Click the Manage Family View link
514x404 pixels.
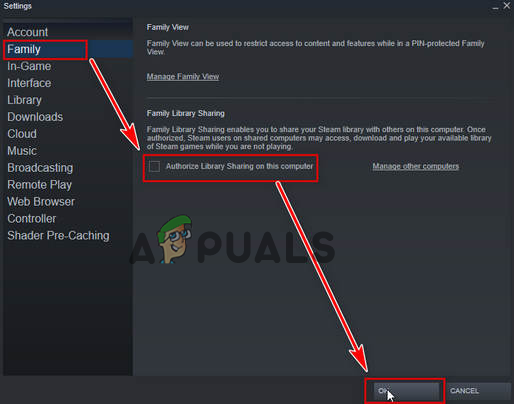click(183, 77)
